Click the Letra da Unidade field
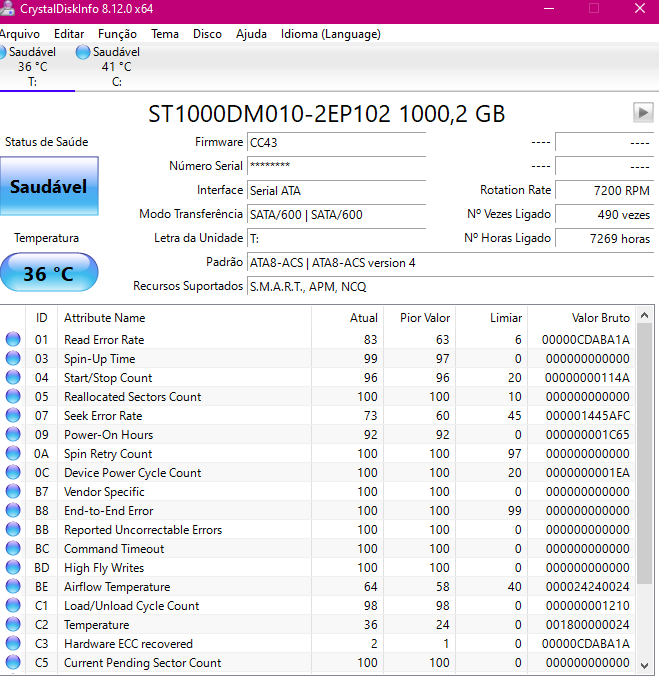 tap(336, 239)
